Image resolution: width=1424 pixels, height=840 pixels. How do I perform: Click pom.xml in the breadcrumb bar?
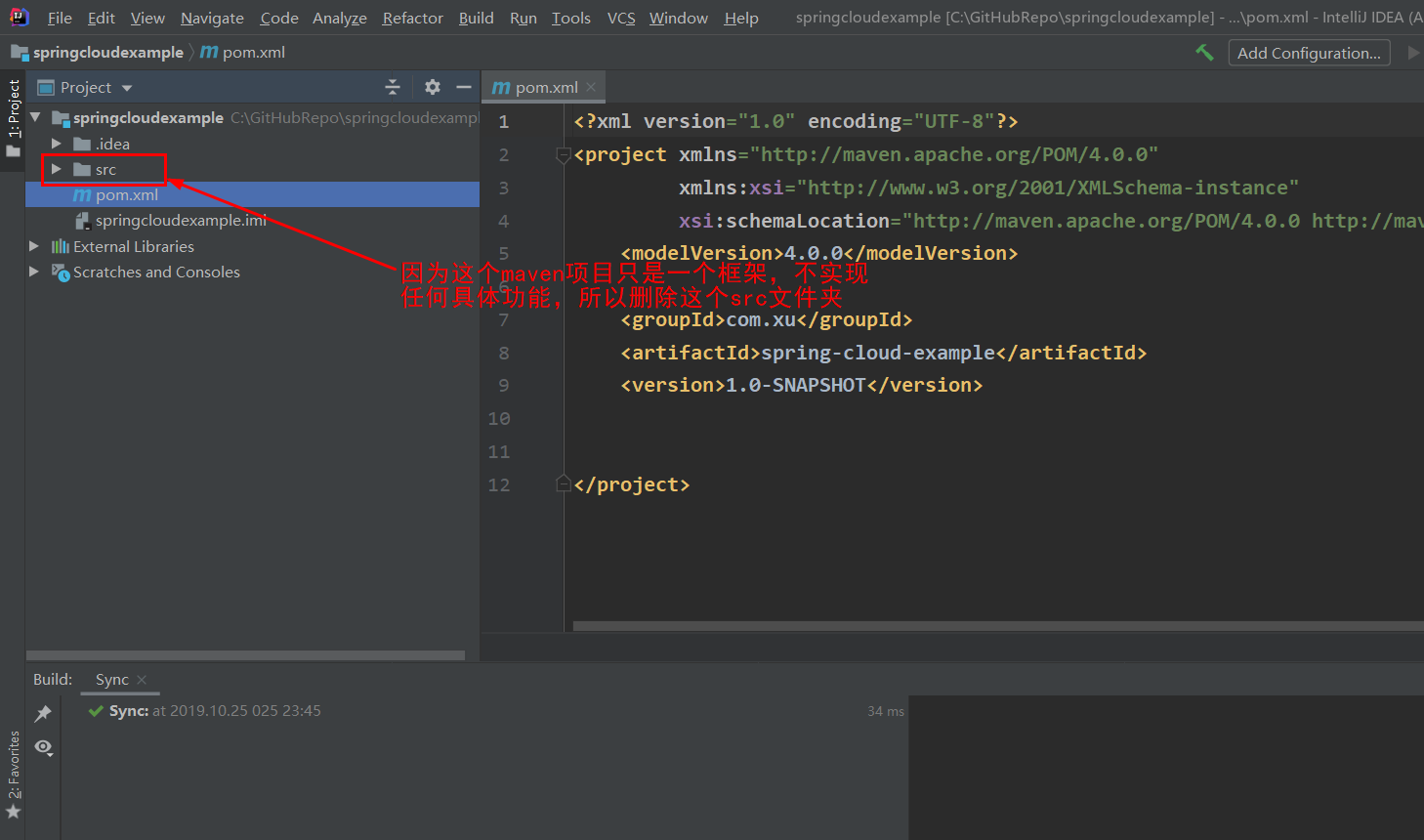coord(254,52)
